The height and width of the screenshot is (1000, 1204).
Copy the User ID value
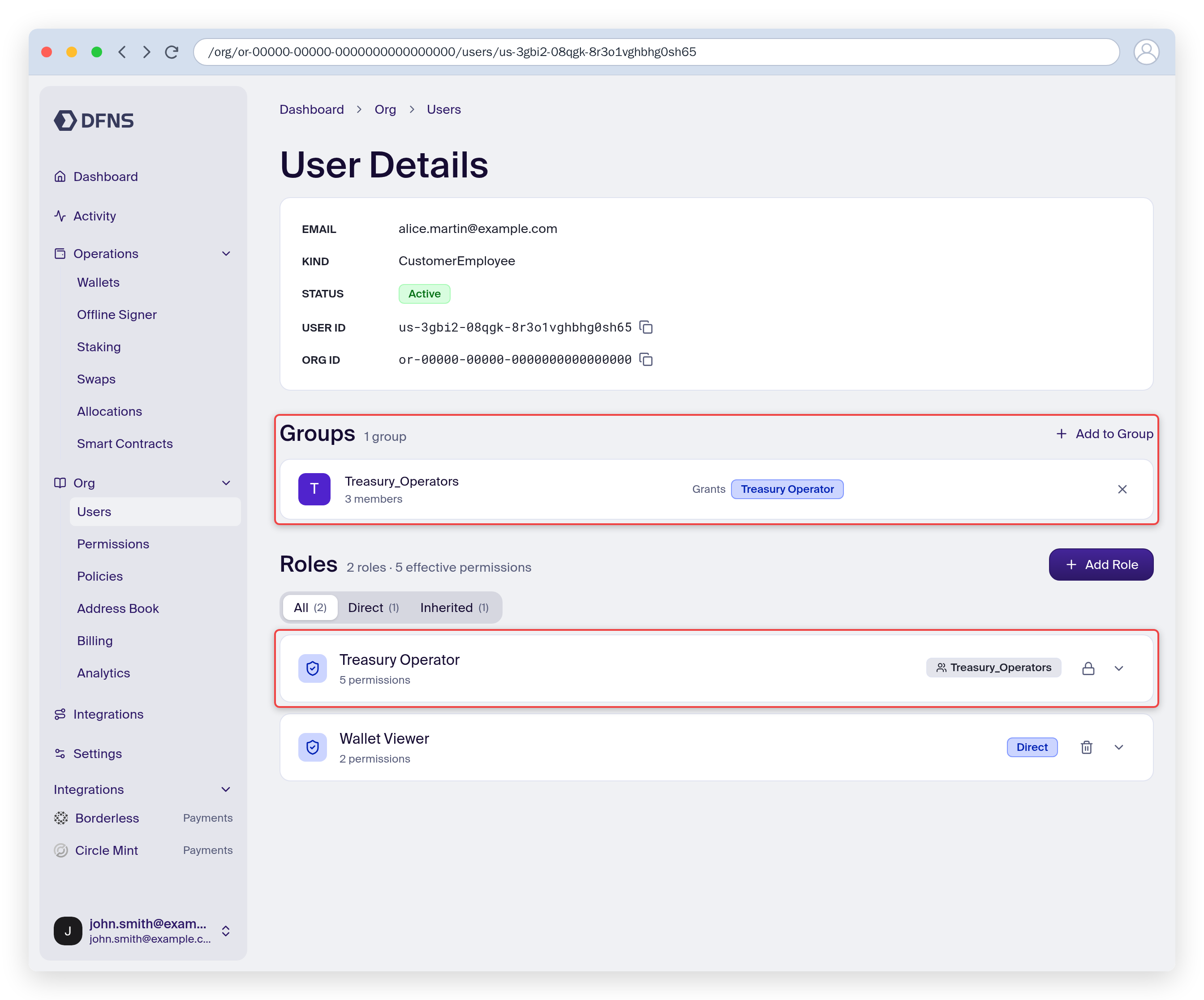point(646,328)
